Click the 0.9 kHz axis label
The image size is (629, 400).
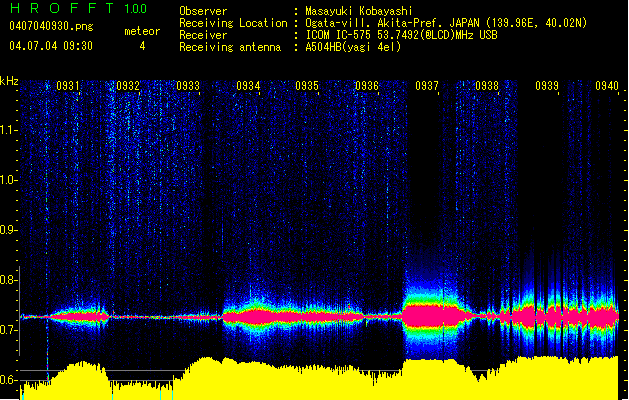pos(9,230)
